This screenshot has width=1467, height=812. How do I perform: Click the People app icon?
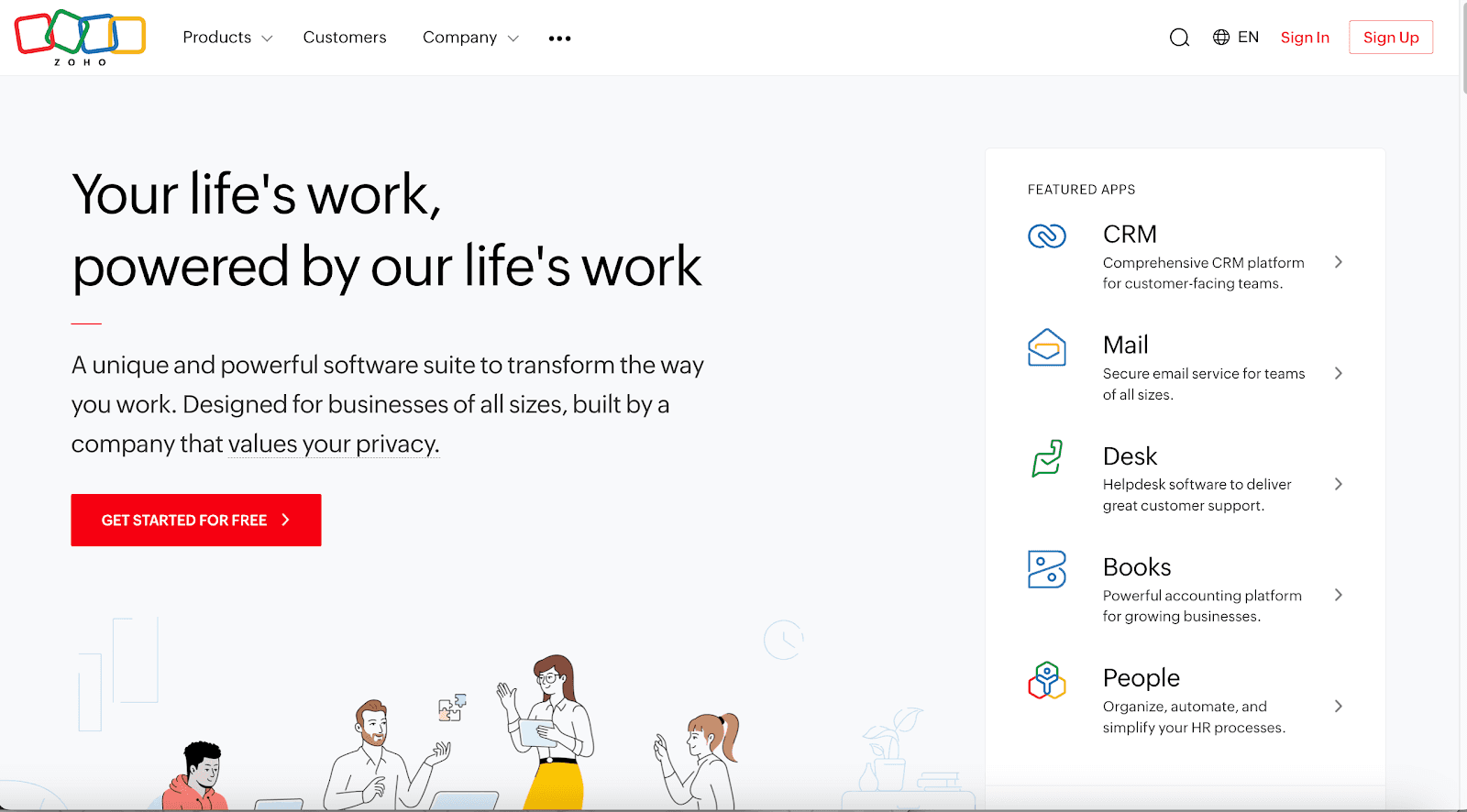pos(1047,680)
